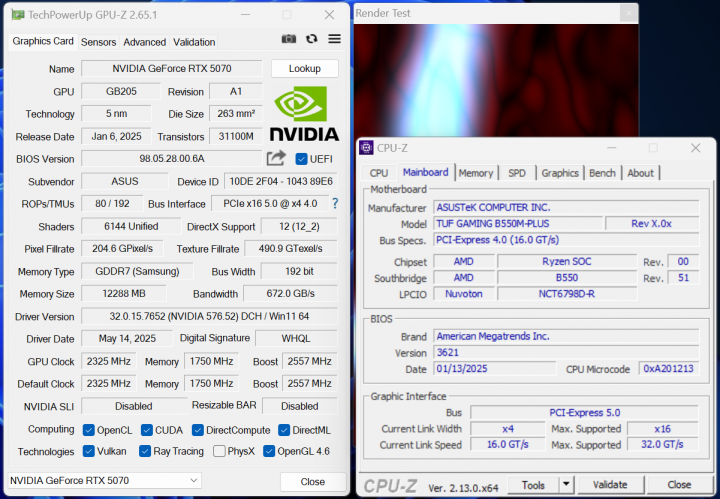Viewport: 720px width, 499px height.
Task: Toggle the Ray Tracing checkbox
Action: click(145, 451)
